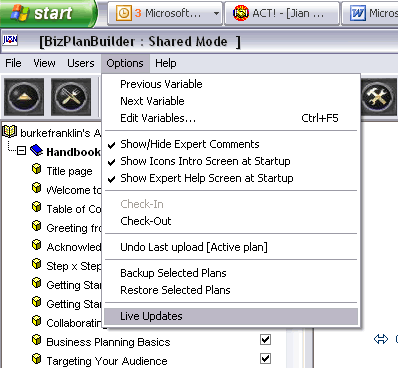Toggle Show/Hide Expert Comments option

point(231,144)
